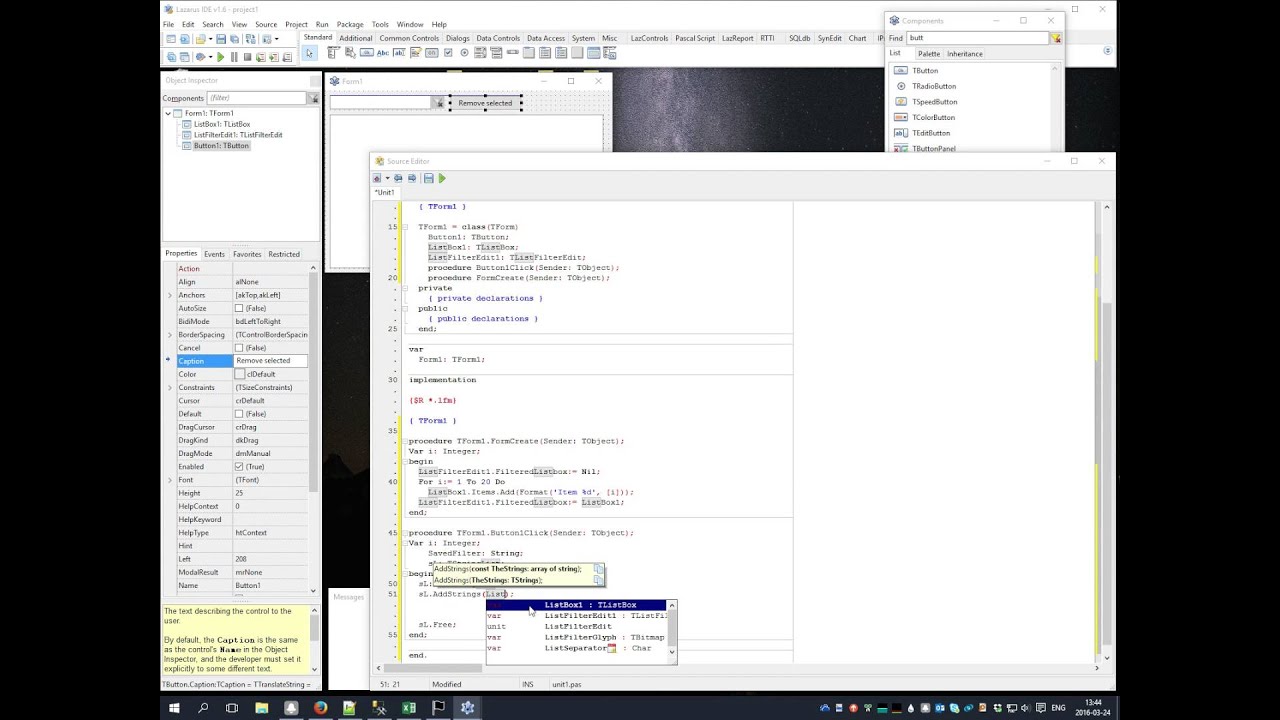Screen dimensions: 1280x720
Task: Click the green Run button in main toolbar
Action: tap(220, 57)
